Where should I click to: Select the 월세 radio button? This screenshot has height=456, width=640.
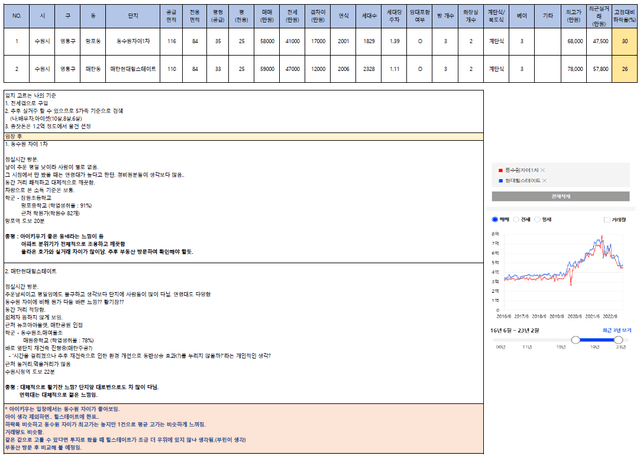[x=538, y=220]
